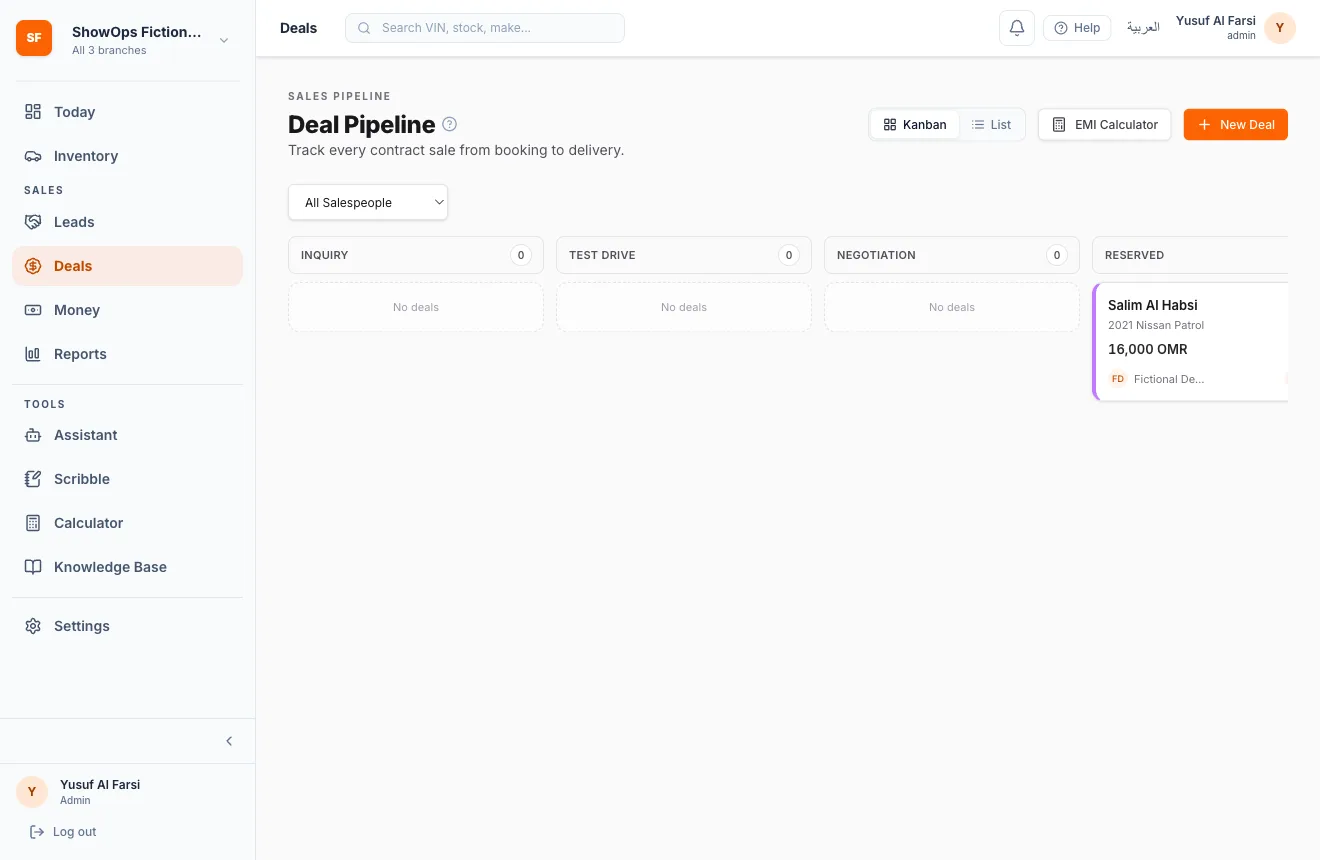The height and width of the screenshot is (860, 1320).
Task: Click the Negotiation column header
Action: click(x=952, y=255)
